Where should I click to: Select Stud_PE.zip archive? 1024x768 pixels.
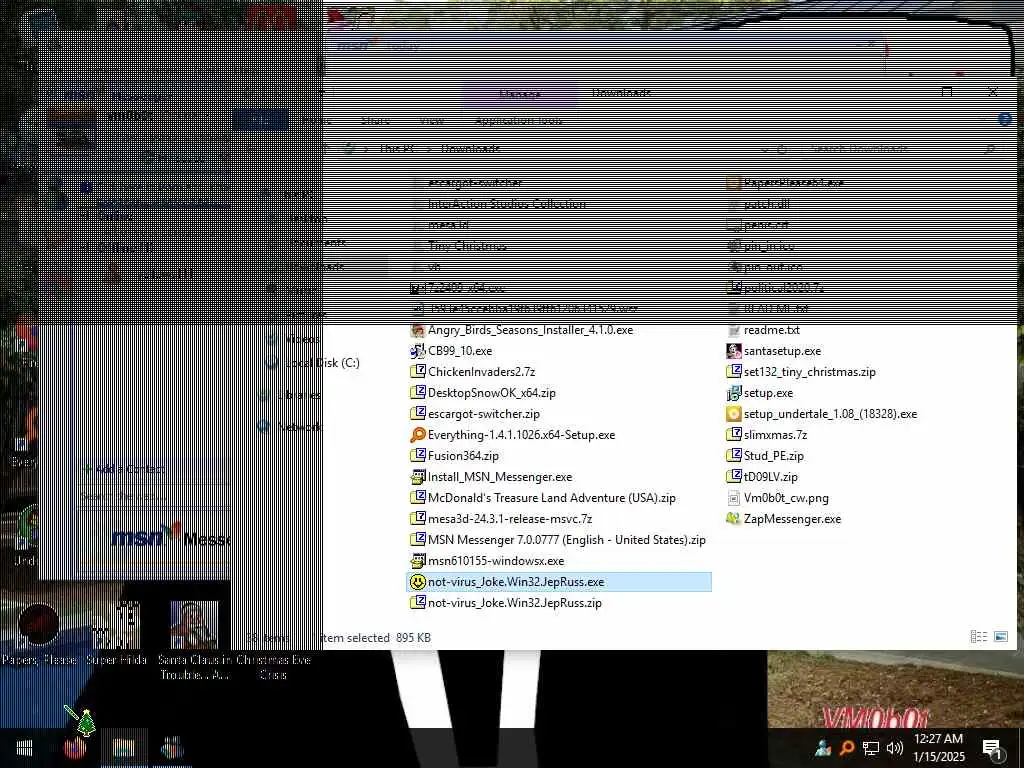[765, 456]
